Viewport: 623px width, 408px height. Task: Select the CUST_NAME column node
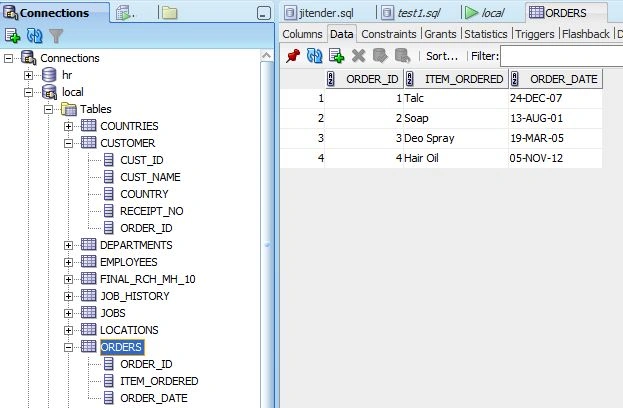[150, 177]
